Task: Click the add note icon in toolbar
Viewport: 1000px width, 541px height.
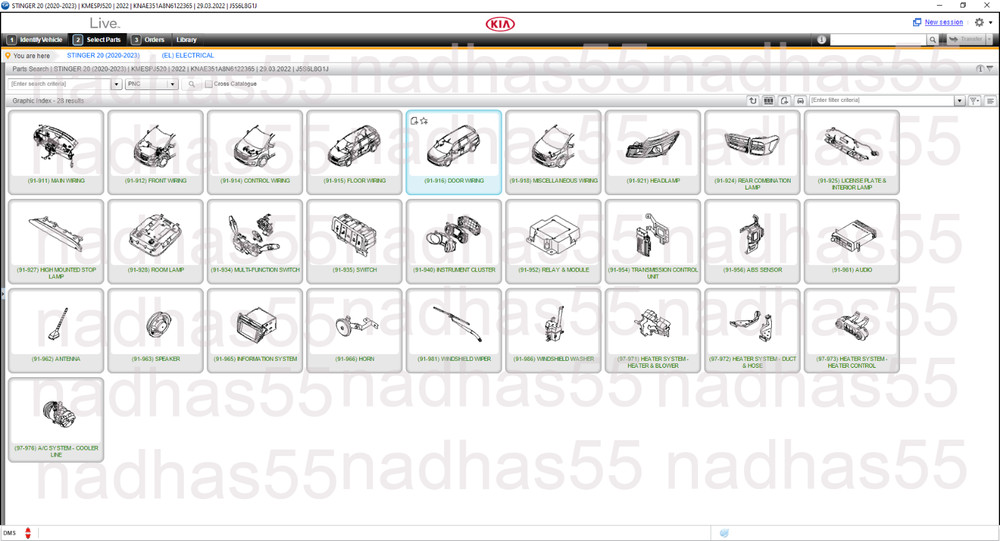Action: point(784,101)
